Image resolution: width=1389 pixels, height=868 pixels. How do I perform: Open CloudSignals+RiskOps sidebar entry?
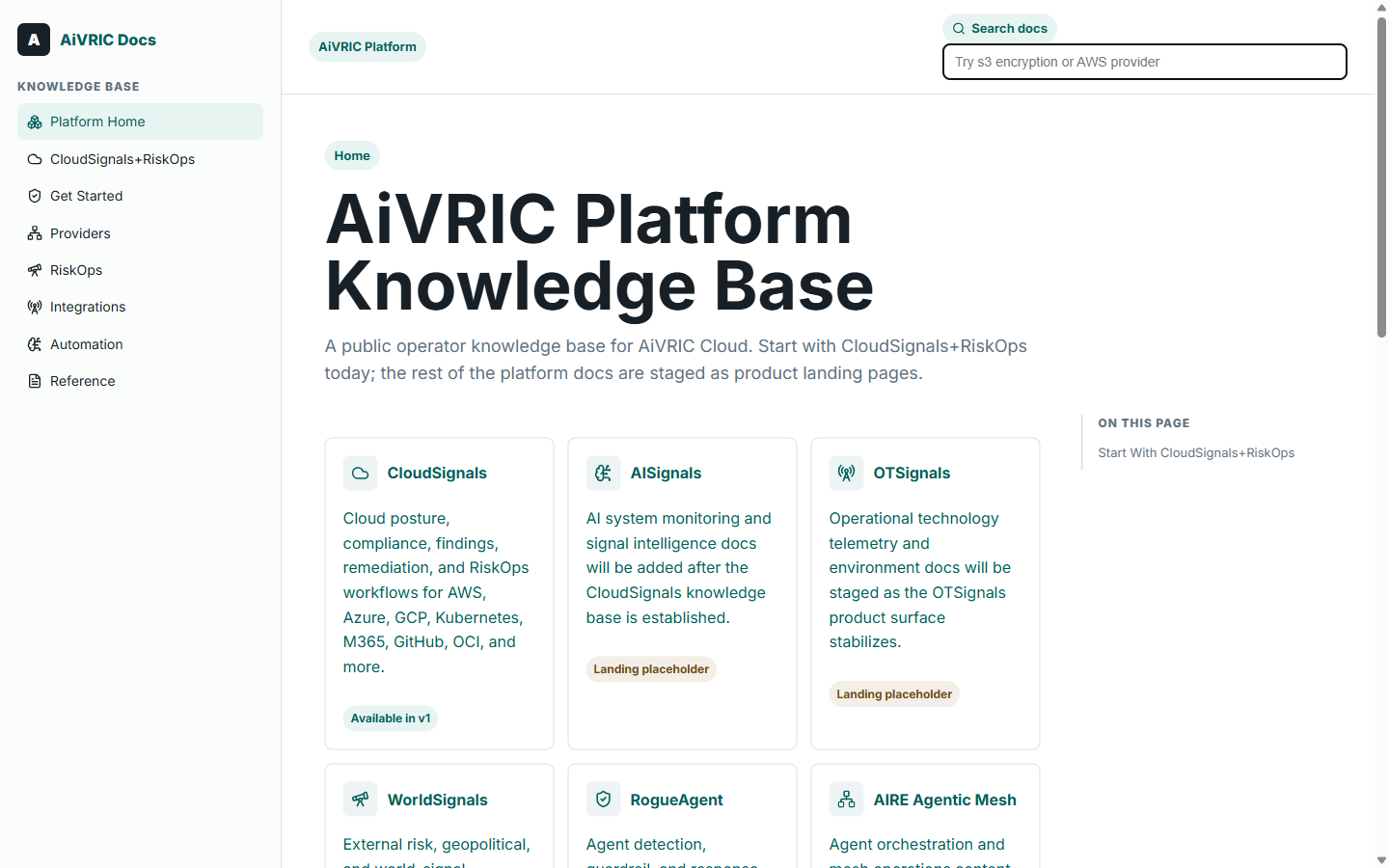pyautogui.click(x=140, y=159)
